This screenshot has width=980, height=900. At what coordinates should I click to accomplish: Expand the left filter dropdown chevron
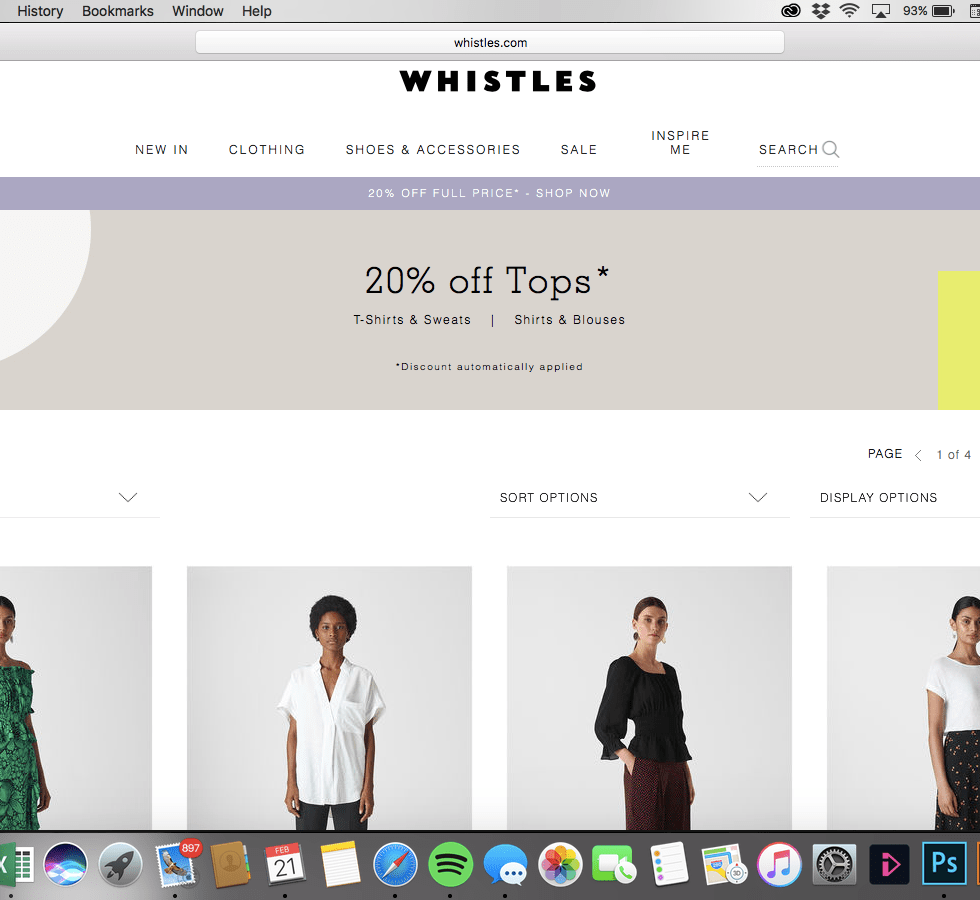[x=128, y=498]
